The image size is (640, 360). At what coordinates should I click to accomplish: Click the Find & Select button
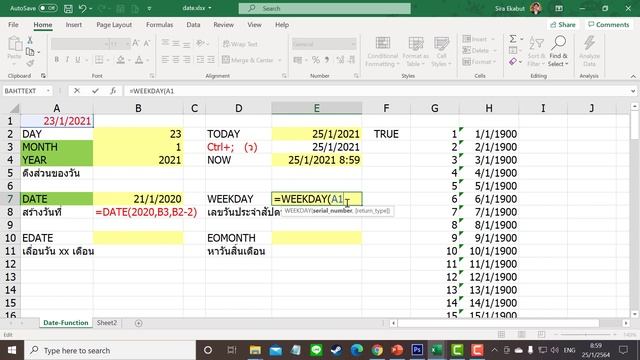558,51
